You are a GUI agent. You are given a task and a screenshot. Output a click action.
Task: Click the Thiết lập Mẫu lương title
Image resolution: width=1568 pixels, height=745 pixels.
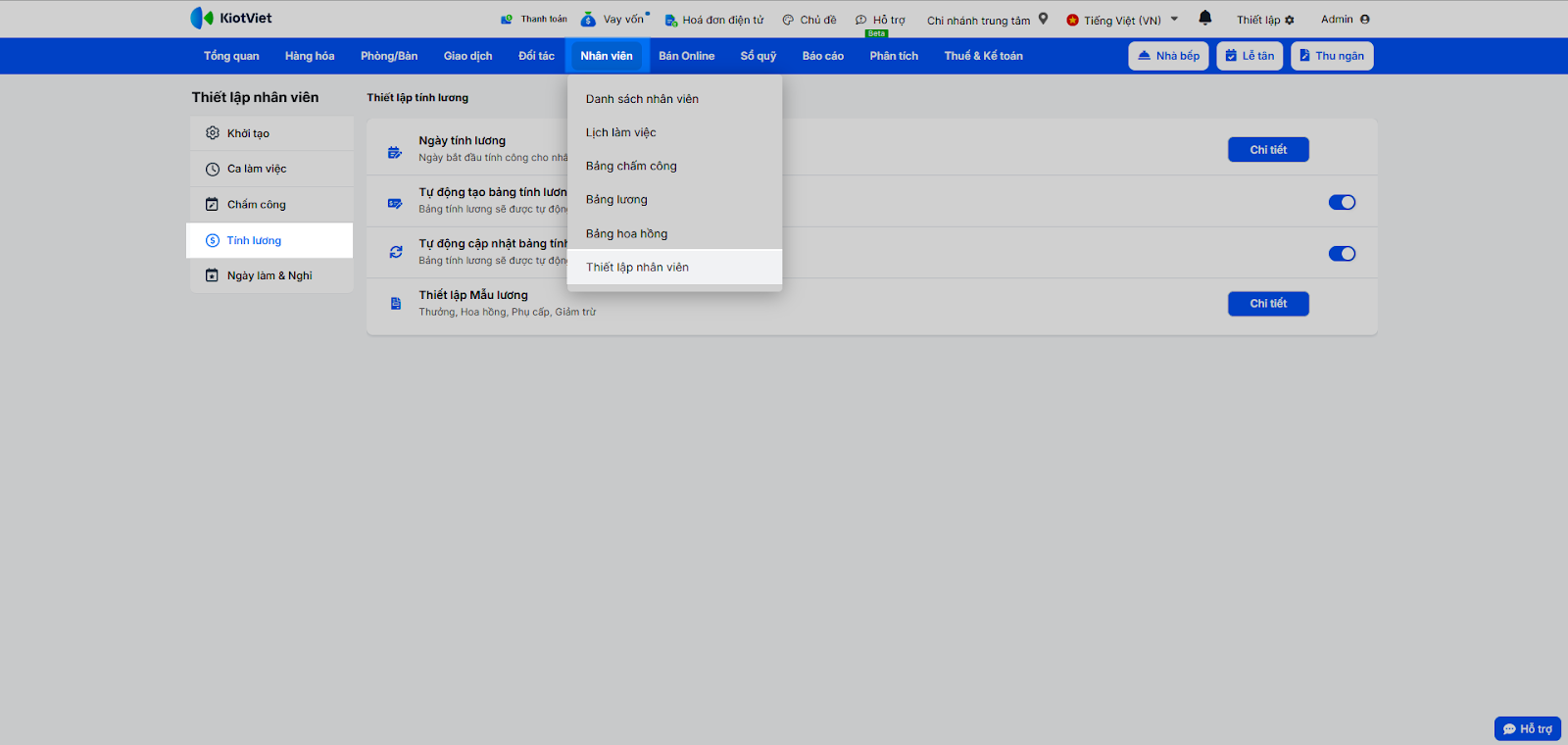coord(473,295)
